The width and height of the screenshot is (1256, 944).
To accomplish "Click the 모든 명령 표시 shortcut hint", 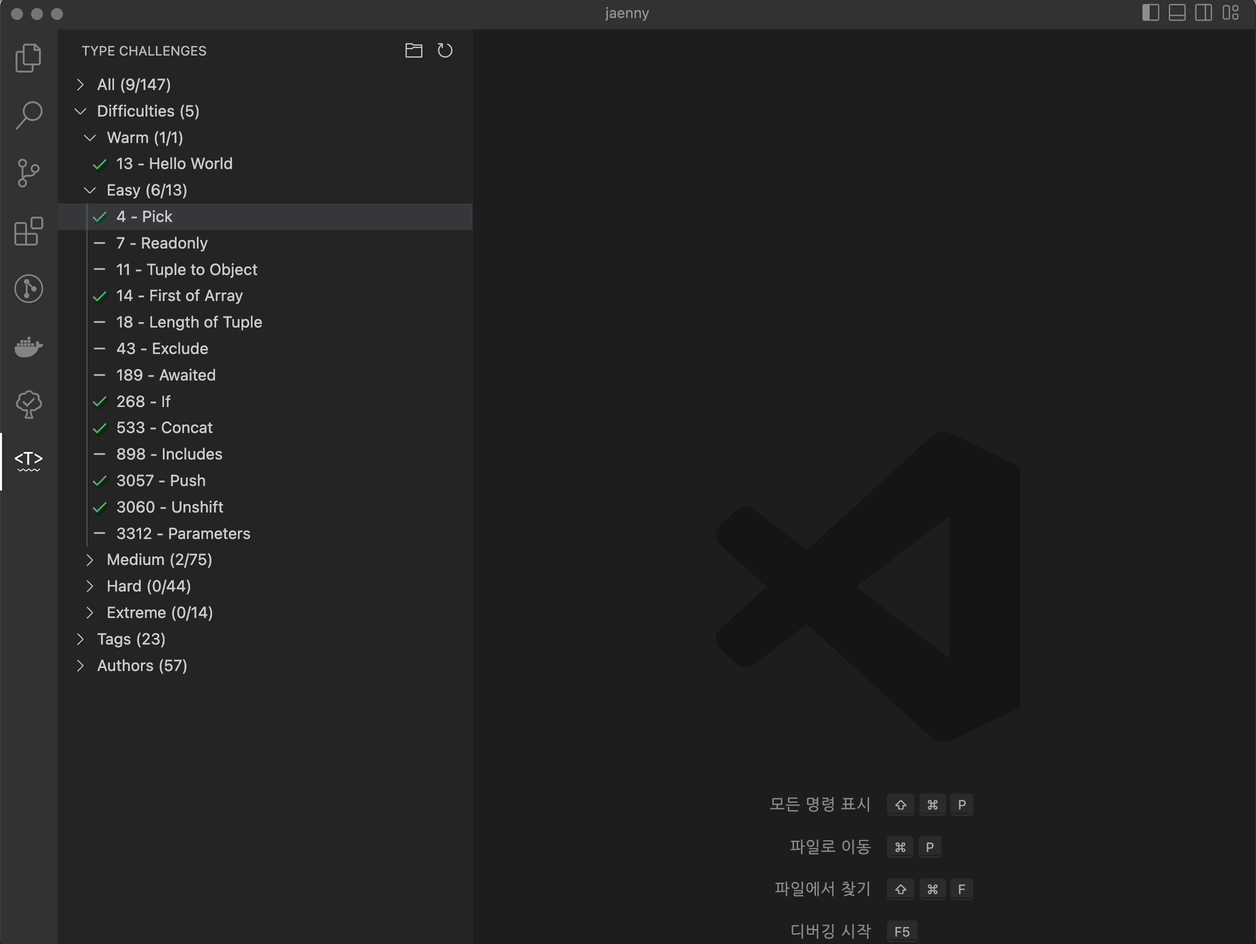I will (820, 804).
